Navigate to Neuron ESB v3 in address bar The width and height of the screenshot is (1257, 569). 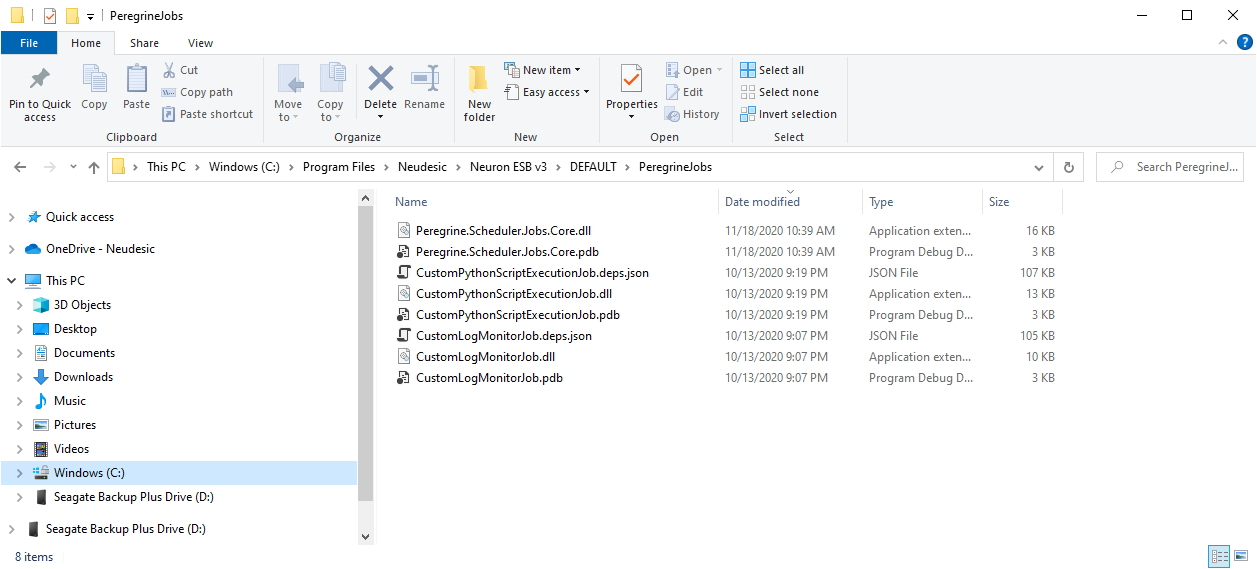tap(508, 167)
